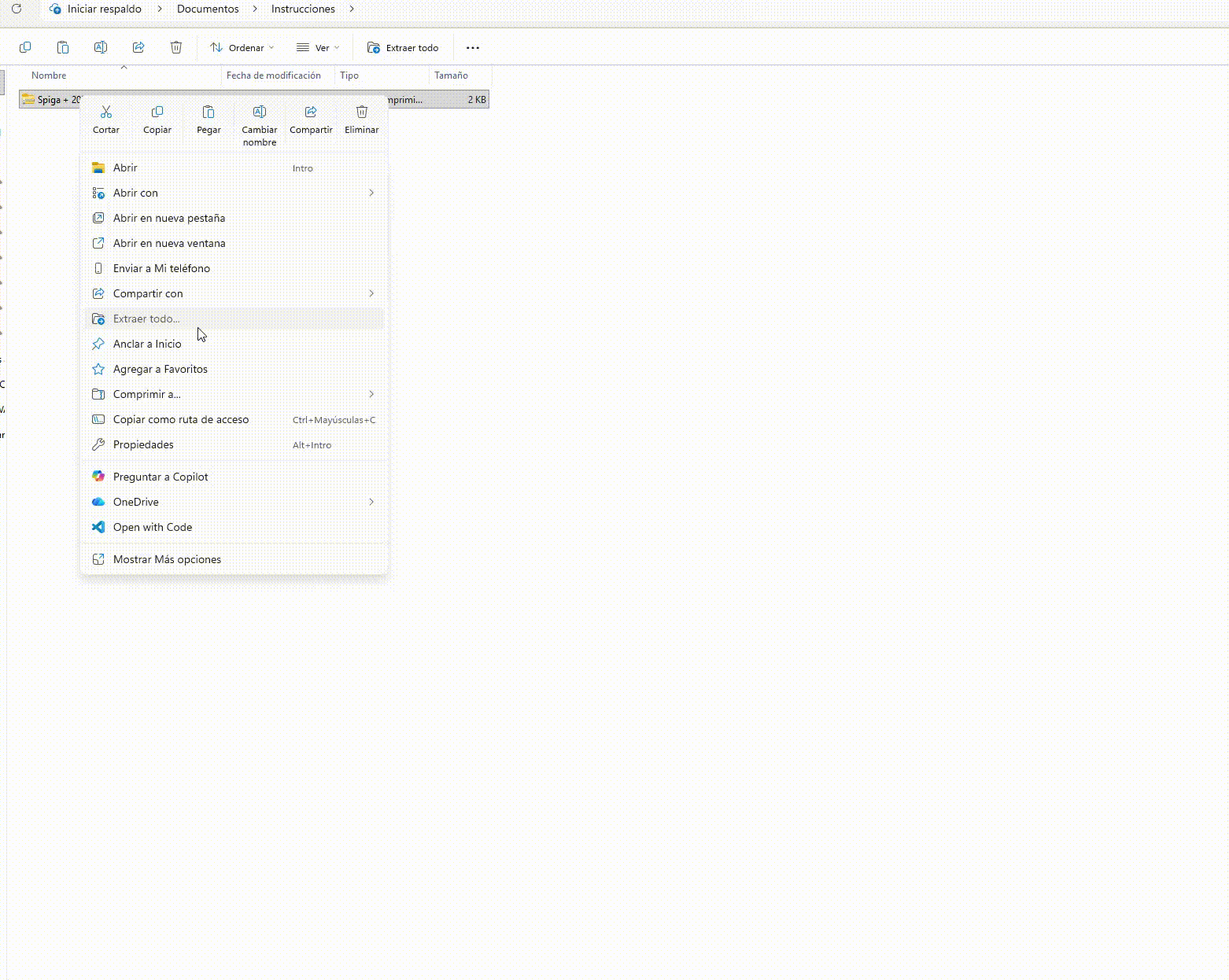This screenshot has height=980, width=1229.
Task: Click Extraer todo button in toolbar
Action: [x=403, y=48]
